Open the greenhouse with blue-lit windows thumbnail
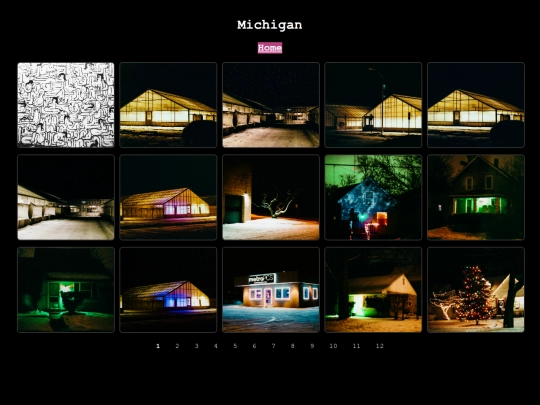Image resolution: width=540 pixels, height=405 pixels. pyautogui.click(x=168, y=290)
